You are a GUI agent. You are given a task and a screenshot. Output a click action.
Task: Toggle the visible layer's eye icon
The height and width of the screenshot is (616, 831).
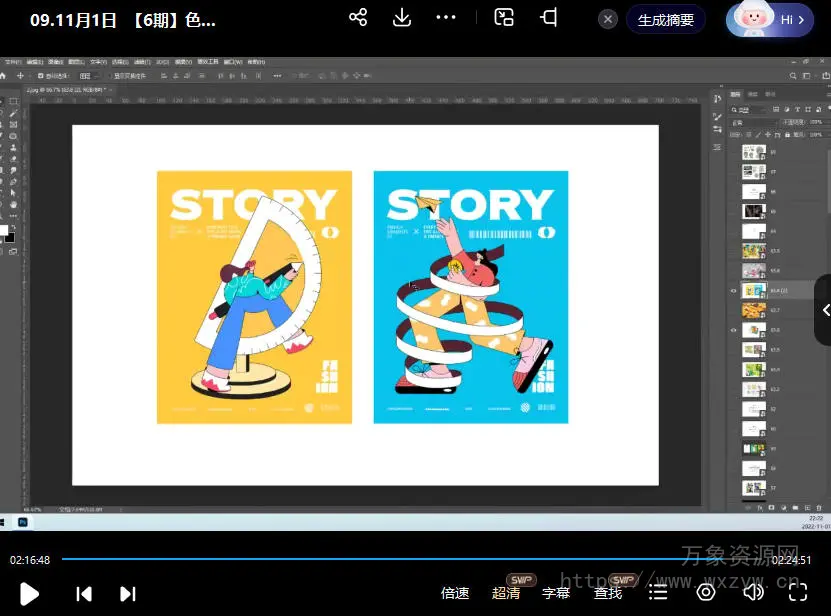click(x=734, y=291)
